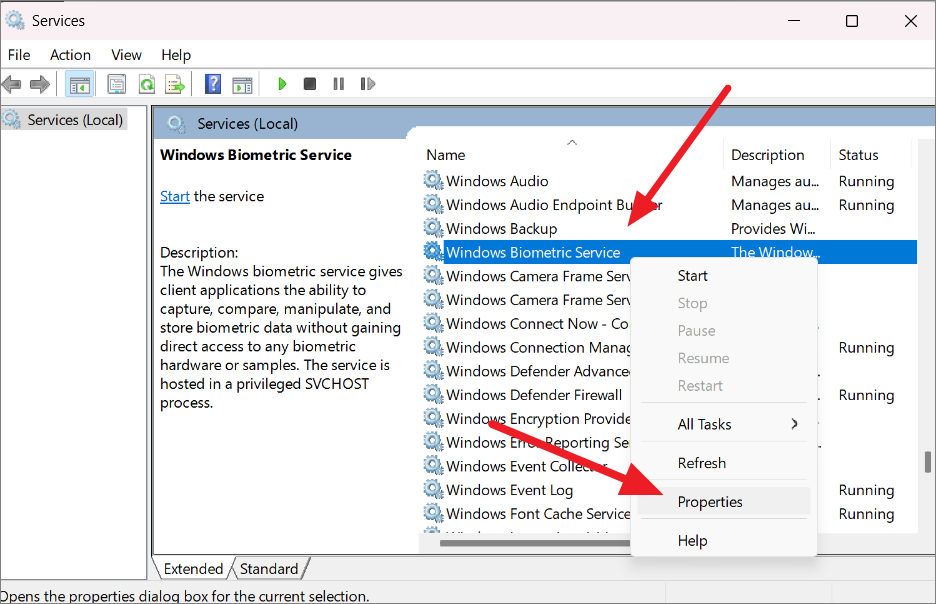The image size is (936, 604).
Task: Toggle the Show/Hide Console Tree icon
Action: click(79, 84)
